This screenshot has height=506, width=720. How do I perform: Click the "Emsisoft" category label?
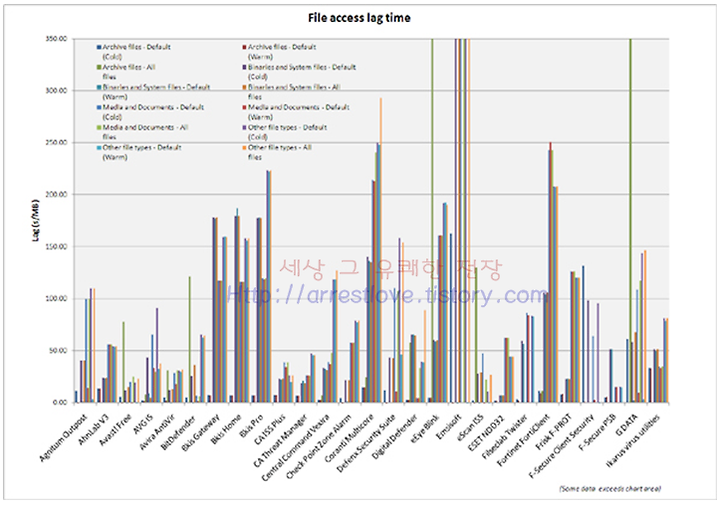pos(451,426)
